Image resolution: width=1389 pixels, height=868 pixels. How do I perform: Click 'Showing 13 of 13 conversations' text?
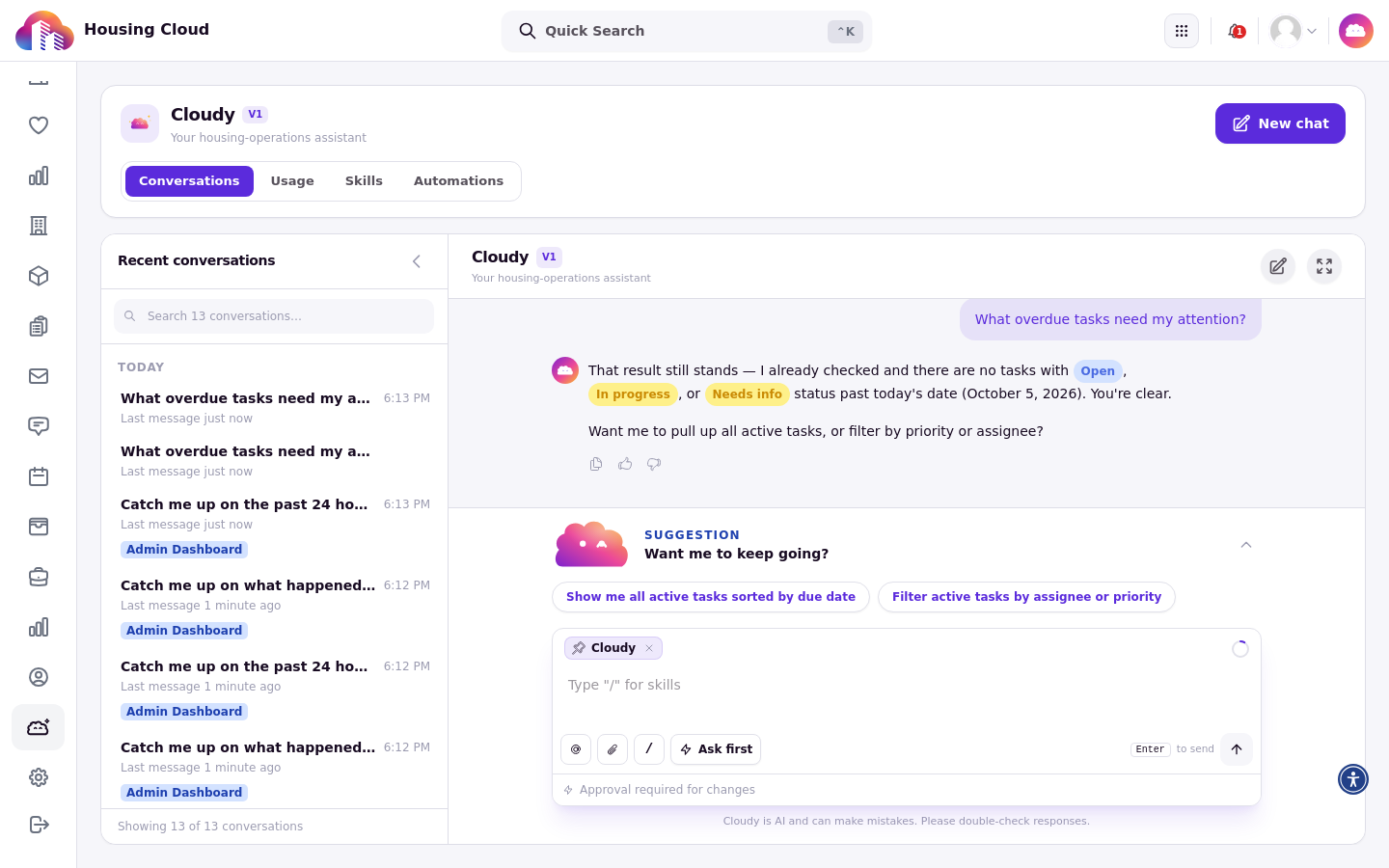(210, 827)
